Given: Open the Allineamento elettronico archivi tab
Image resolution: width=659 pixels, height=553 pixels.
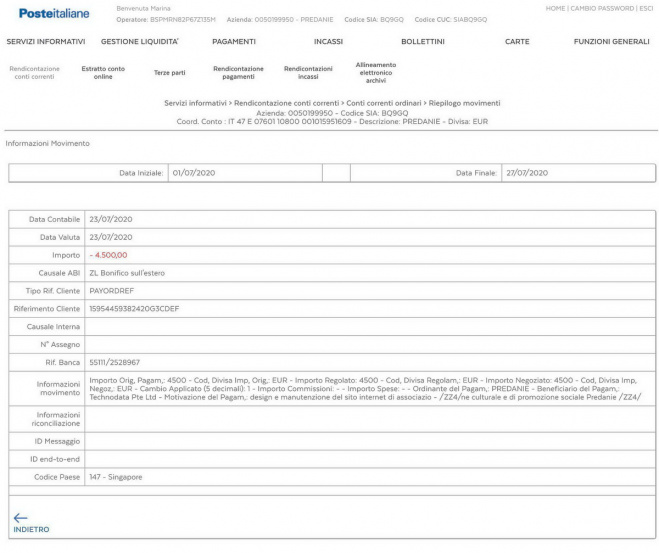Looking at the screenshot, I should [x=375, y=72].
